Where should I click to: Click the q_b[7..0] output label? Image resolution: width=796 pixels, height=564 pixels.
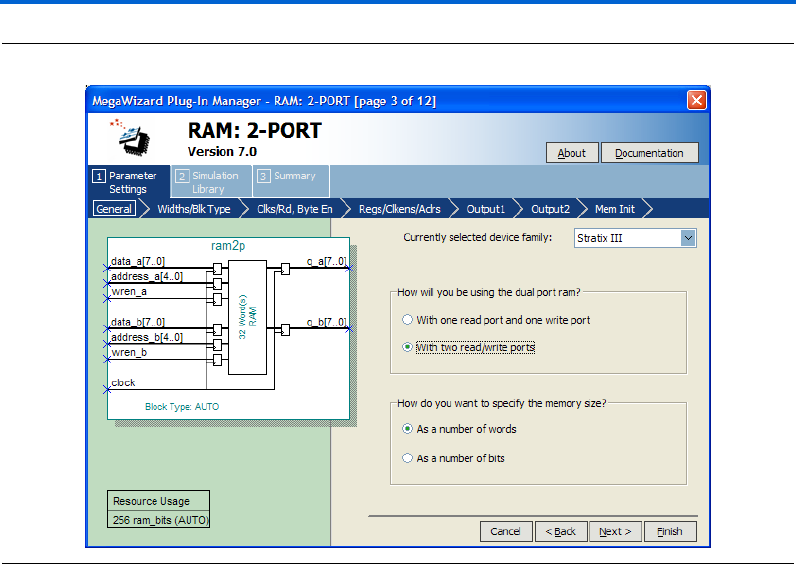coord(326,322)
